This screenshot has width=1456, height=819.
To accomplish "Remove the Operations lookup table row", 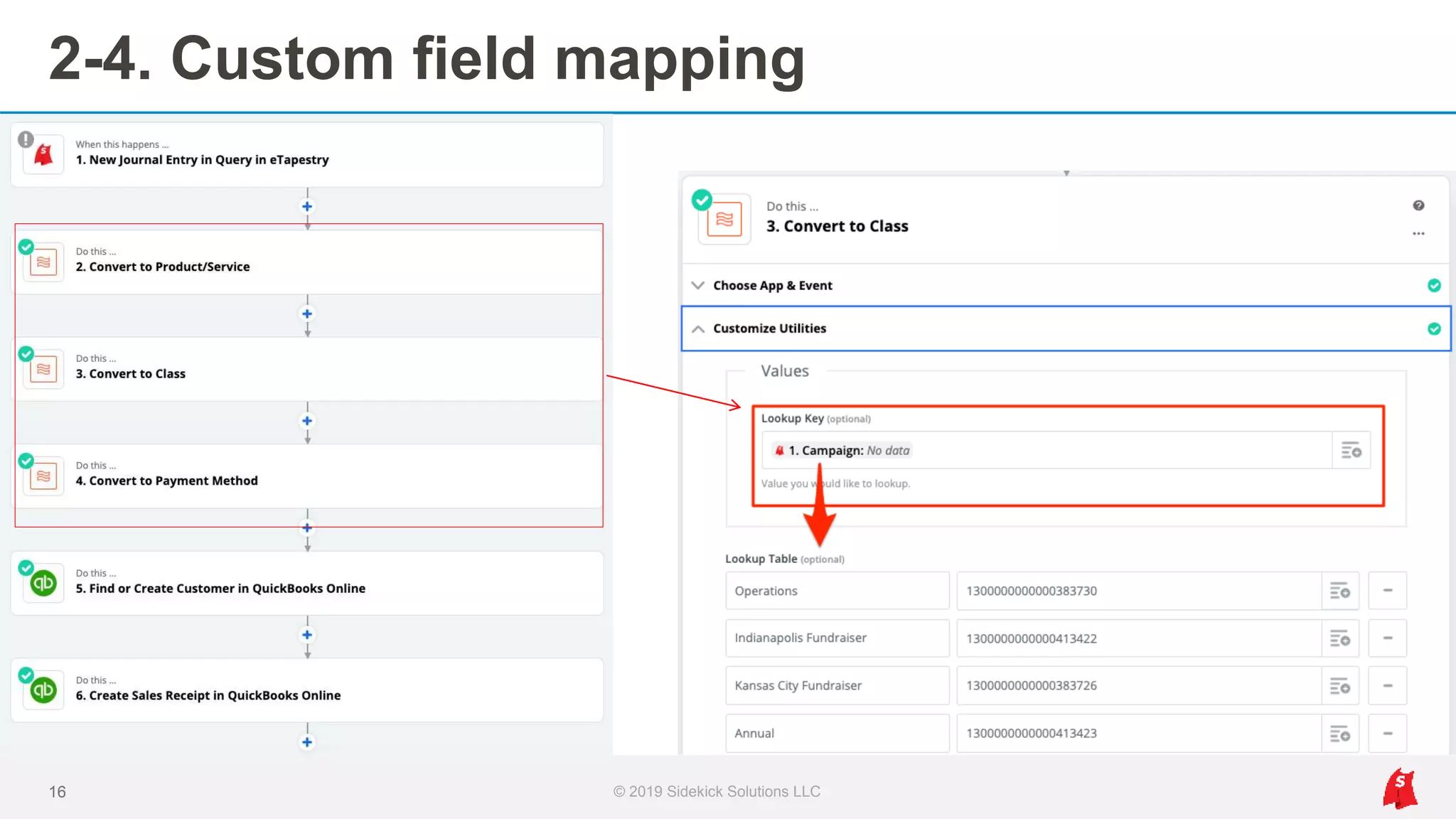I will pyautogui.click(x=1388, y=591).
